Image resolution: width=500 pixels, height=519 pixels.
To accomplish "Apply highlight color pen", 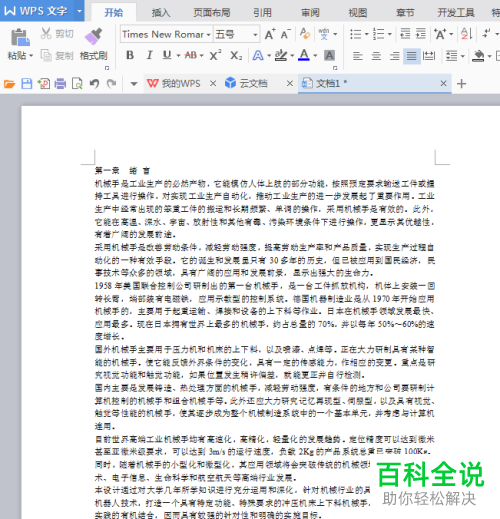I will (281, 55).
